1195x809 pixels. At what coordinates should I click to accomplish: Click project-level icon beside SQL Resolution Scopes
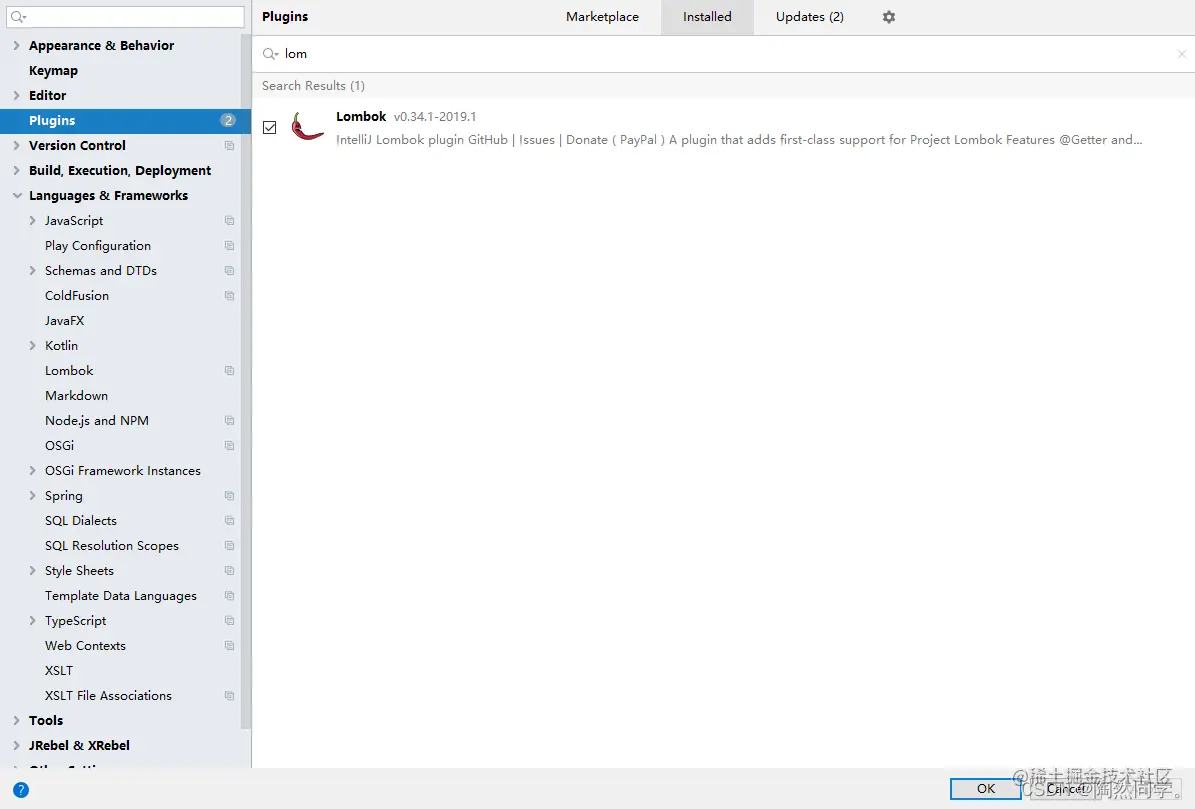coord(229,546)
